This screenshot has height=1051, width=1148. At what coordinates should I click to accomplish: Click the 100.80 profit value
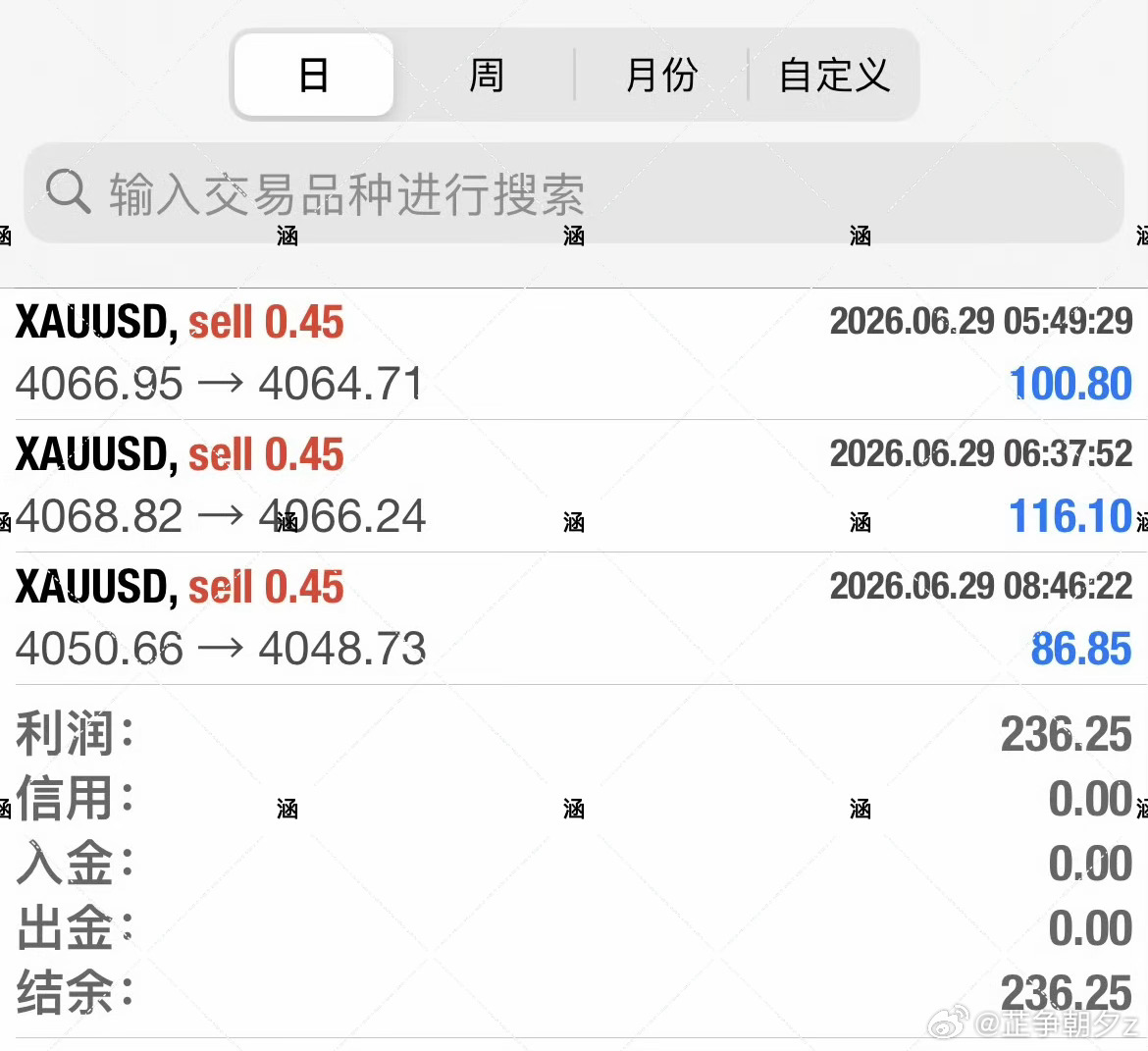pos(1070,384)
